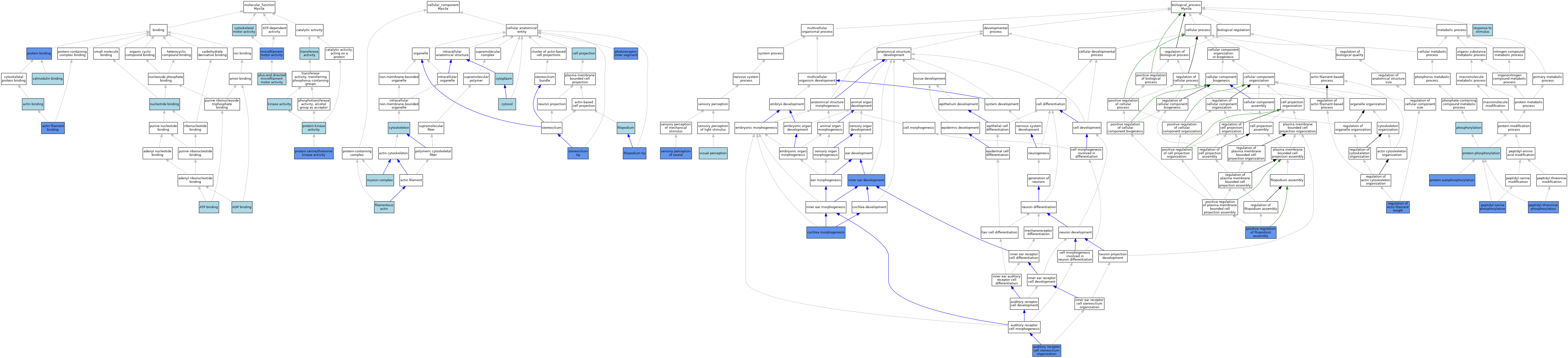1568x358 pixels.
Task: Select the 'mechanoreceptor differentiation' node
Action: (1038, 232)
